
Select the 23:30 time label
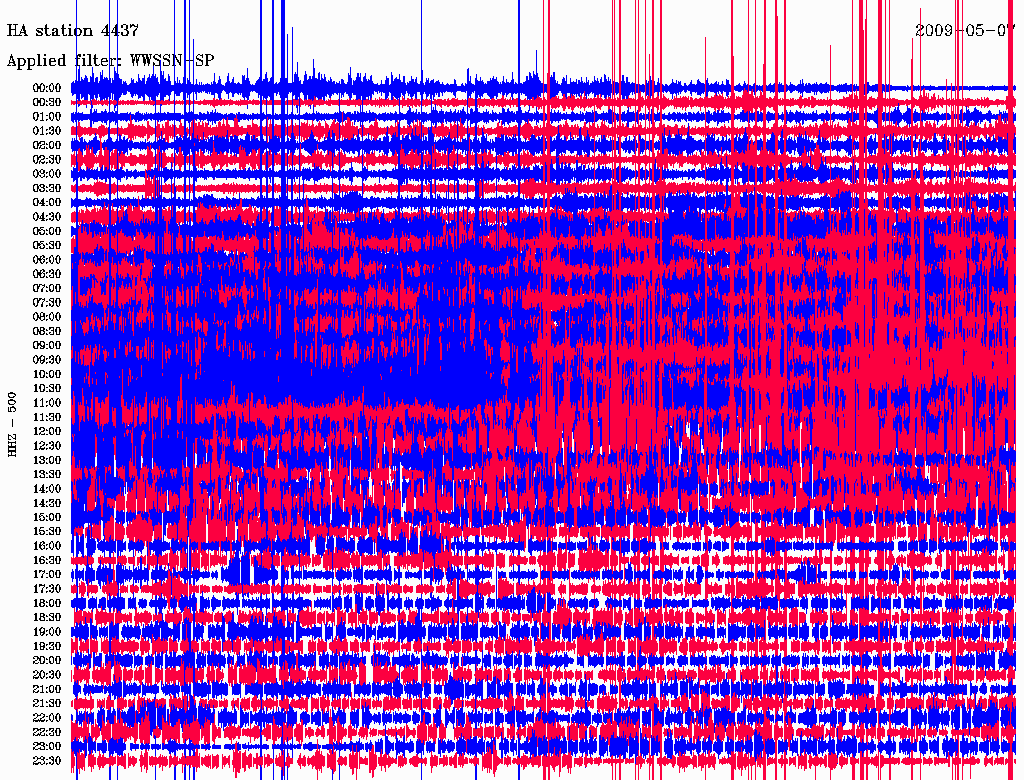click(47, 760)
